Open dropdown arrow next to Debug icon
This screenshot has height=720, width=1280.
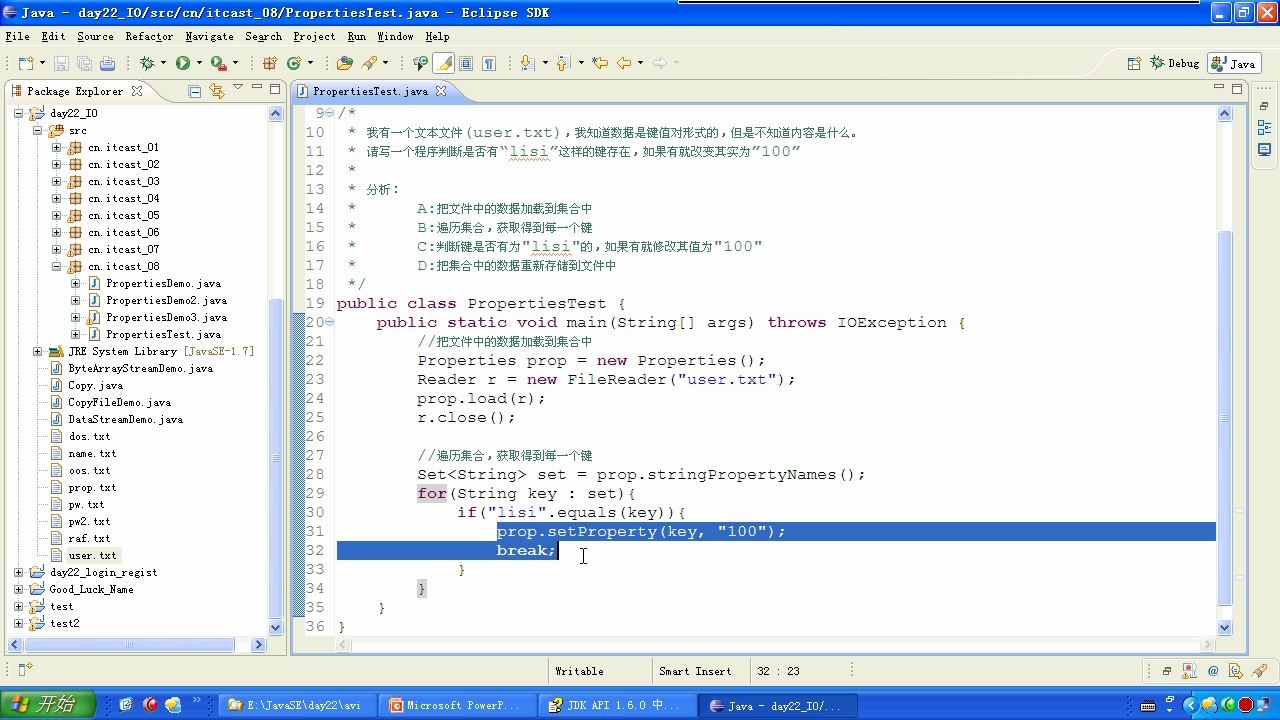click(163, 63)
